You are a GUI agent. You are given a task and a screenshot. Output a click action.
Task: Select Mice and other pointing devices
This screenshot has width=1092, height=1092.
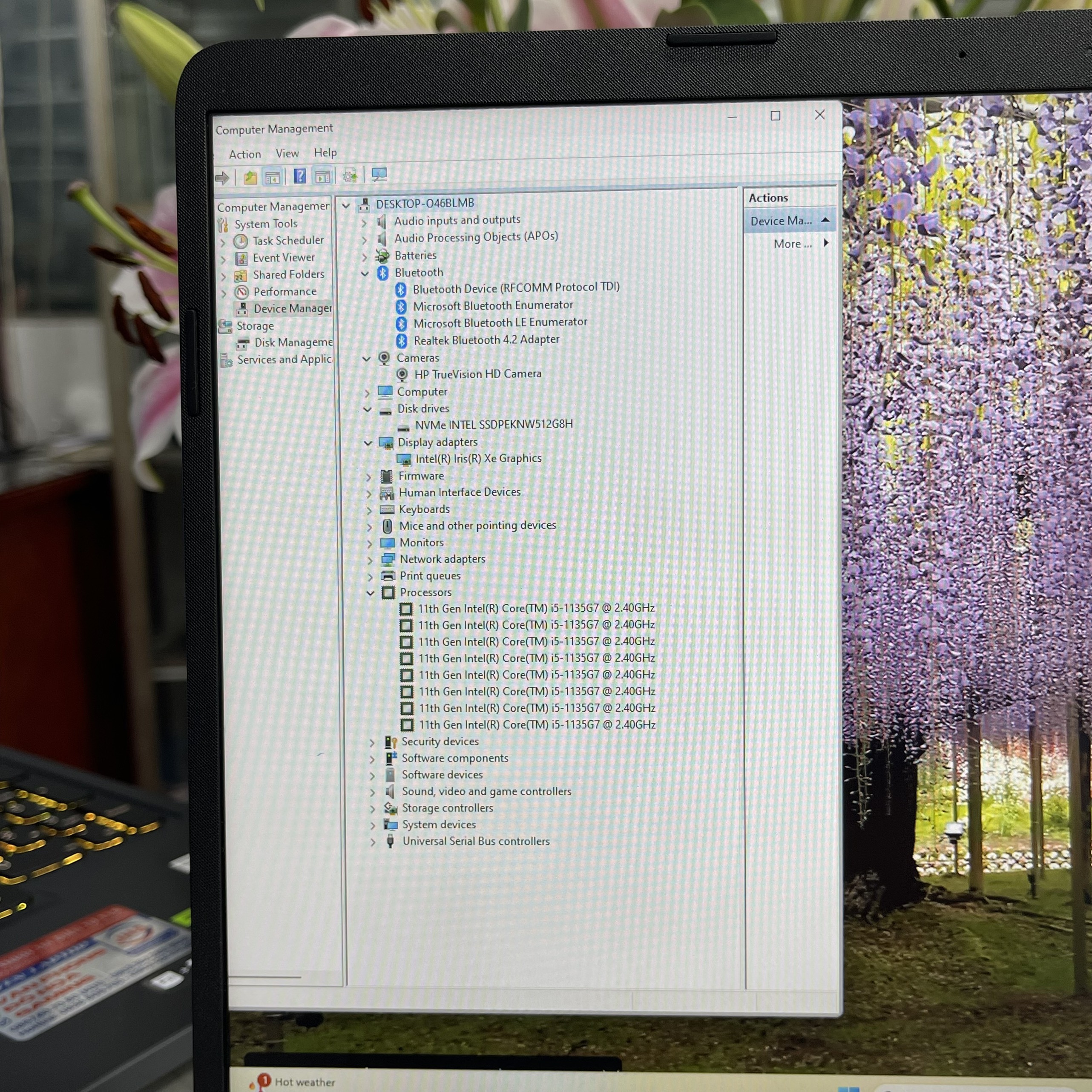477,526
